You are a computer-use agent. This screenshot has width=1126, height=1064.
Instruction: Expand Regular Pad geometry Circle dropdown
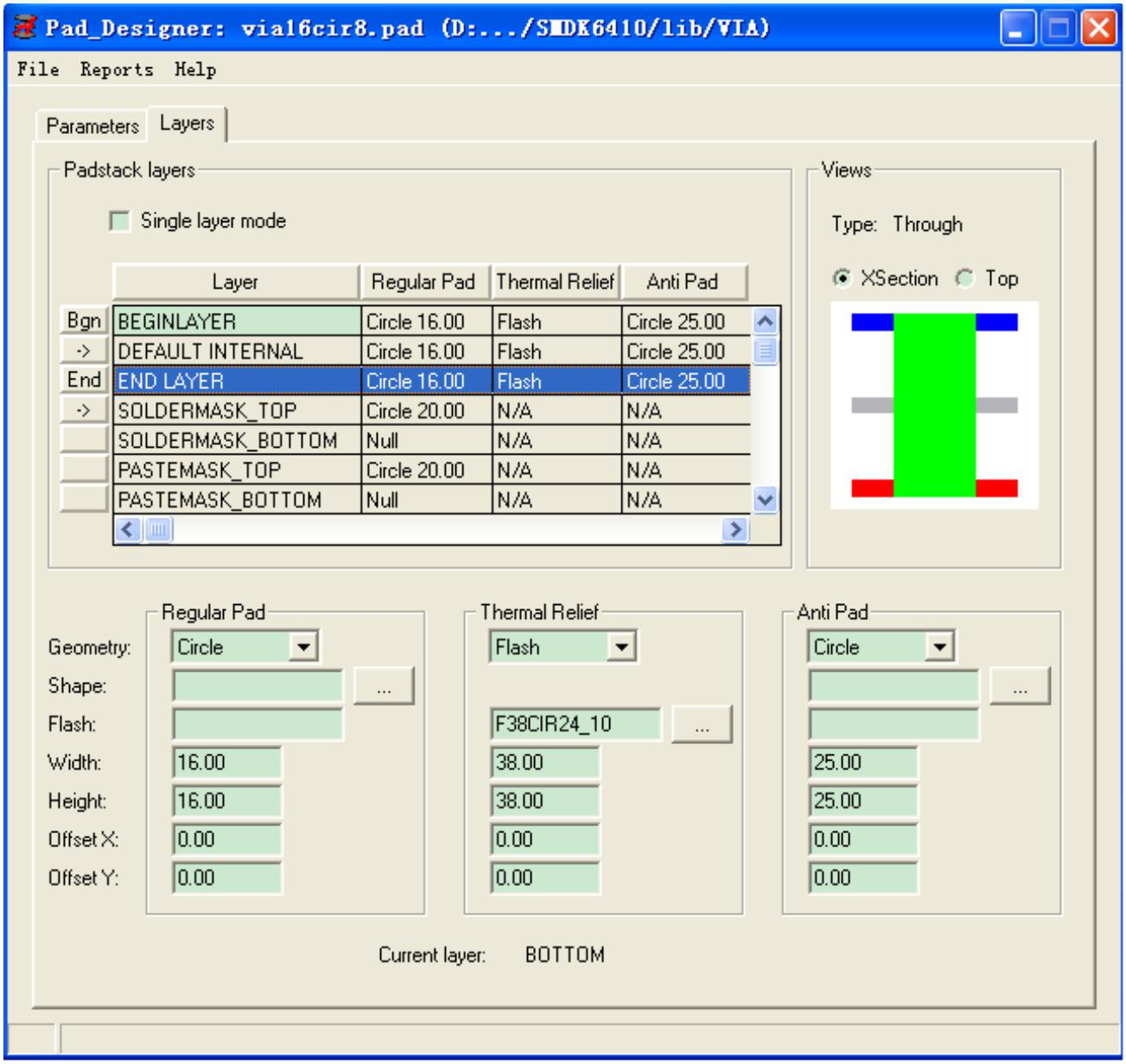click(303, 647)
